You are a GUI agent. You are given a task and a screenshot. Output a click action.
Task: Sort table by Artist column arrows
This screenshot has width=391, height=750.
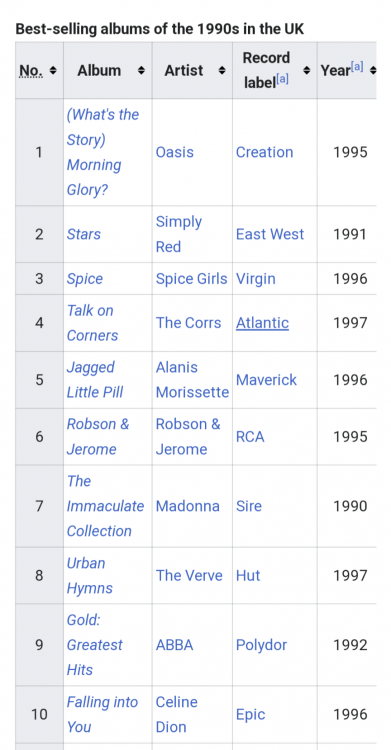(x=222, y=70)
